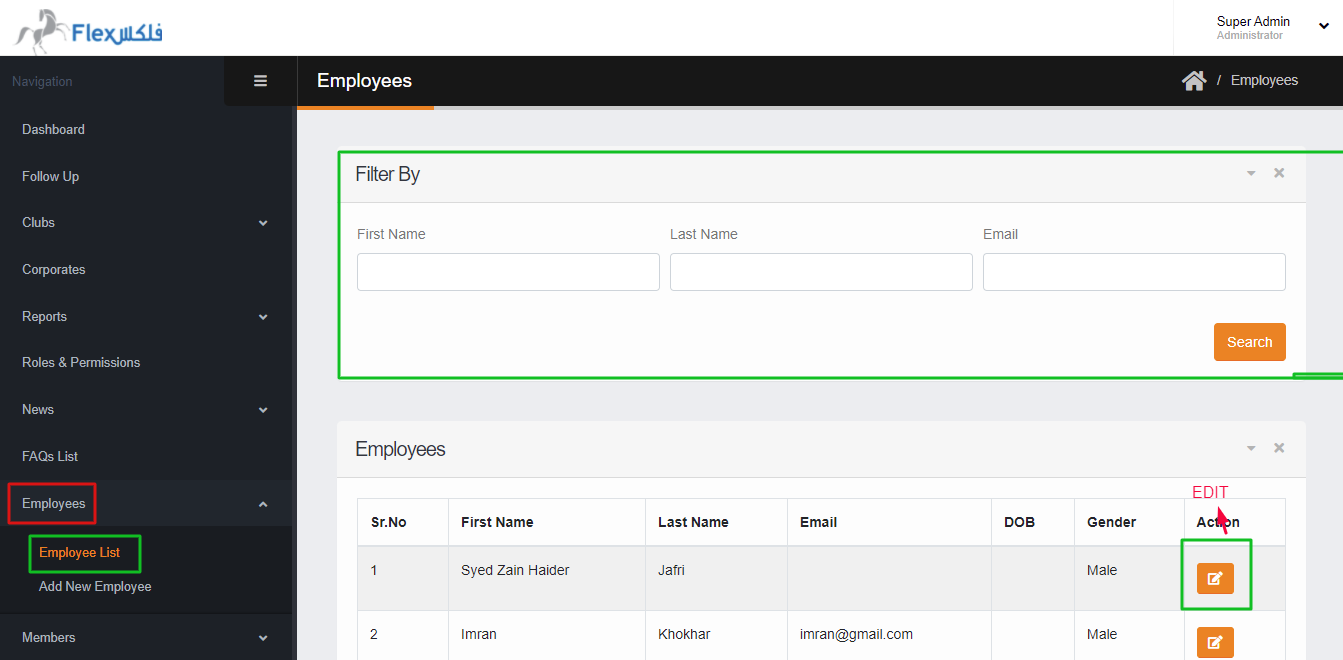This screenshot has width=1343, height=660.
Task: Expand the Members sidebar menu
Action: (145, 637)
